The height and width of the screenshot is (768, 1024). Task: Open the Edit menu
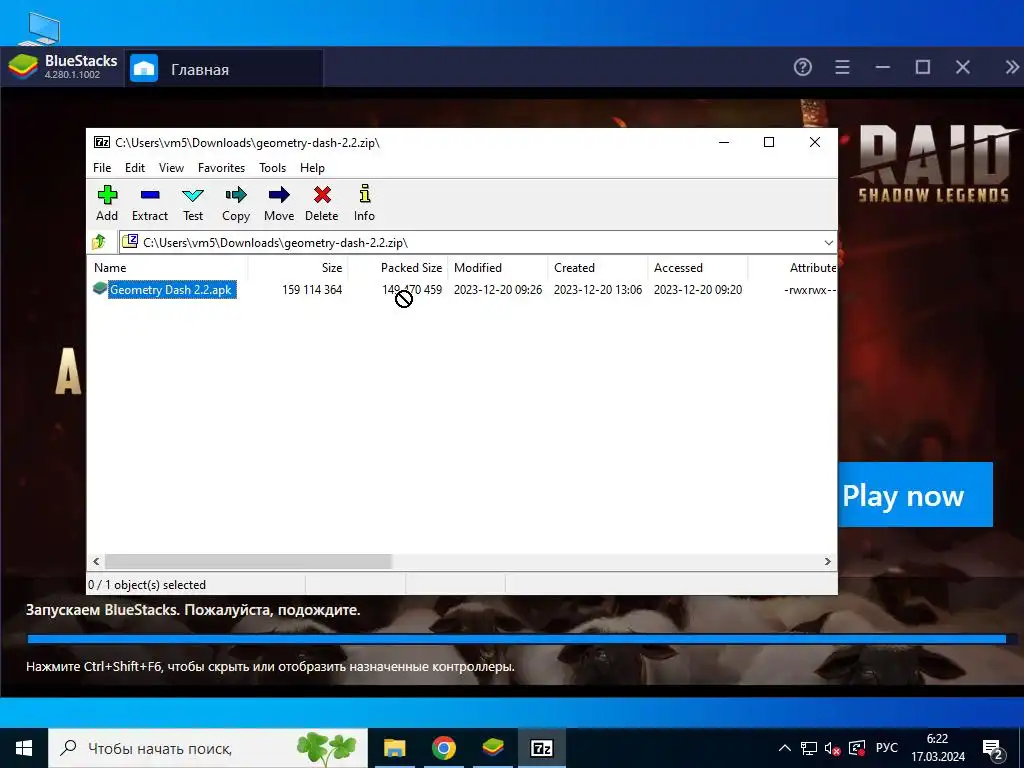pos(135,168)
